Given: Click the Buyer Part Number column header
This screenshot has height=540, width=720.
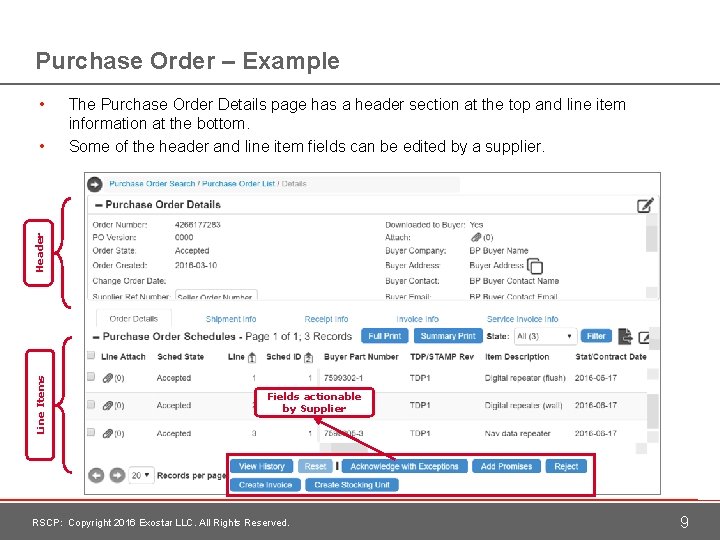Looking at the screenshot, I should click(x=361, y=357).
